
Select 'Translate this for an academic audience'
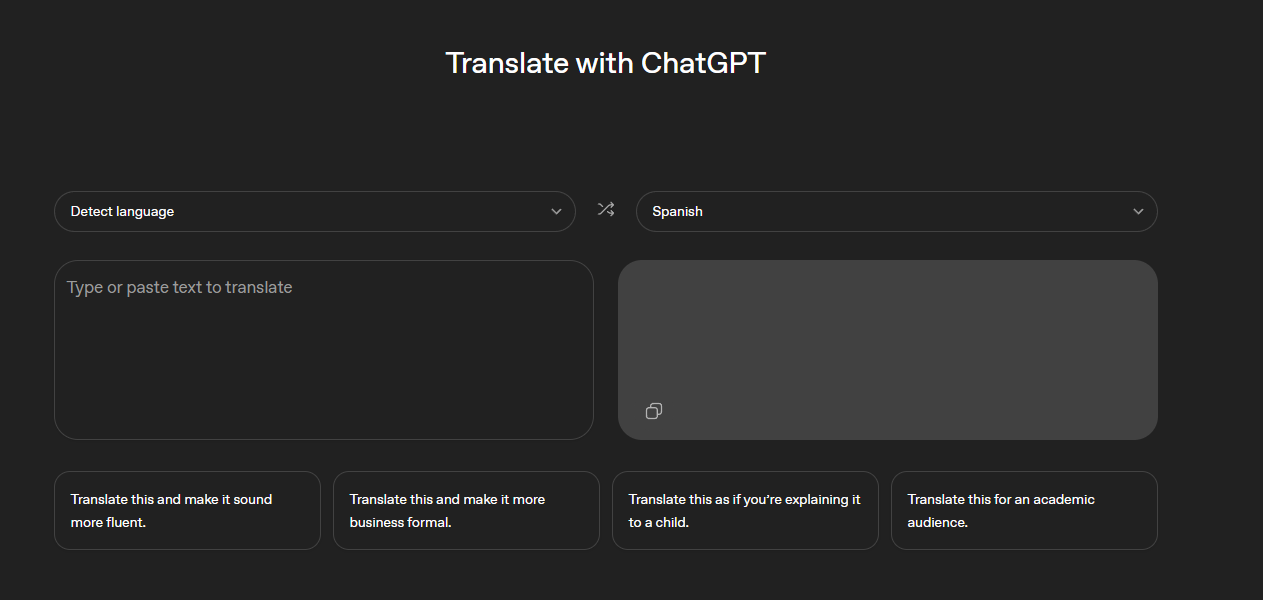[x=1024, y=510]
